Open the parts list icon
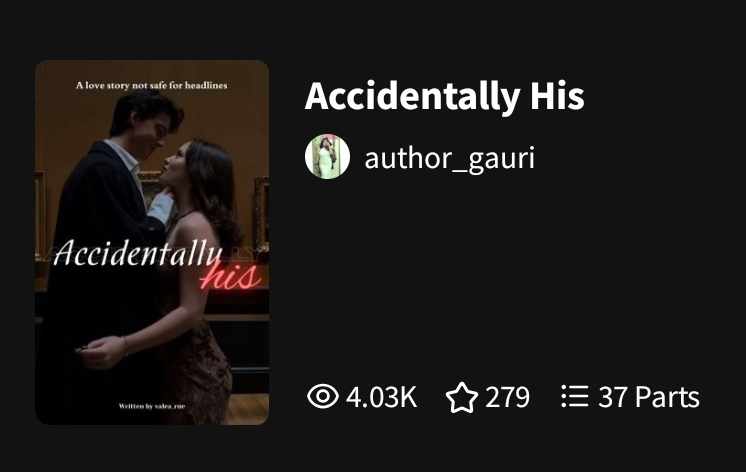The width and height of the screenshot is (746, 472). [575, 396]
